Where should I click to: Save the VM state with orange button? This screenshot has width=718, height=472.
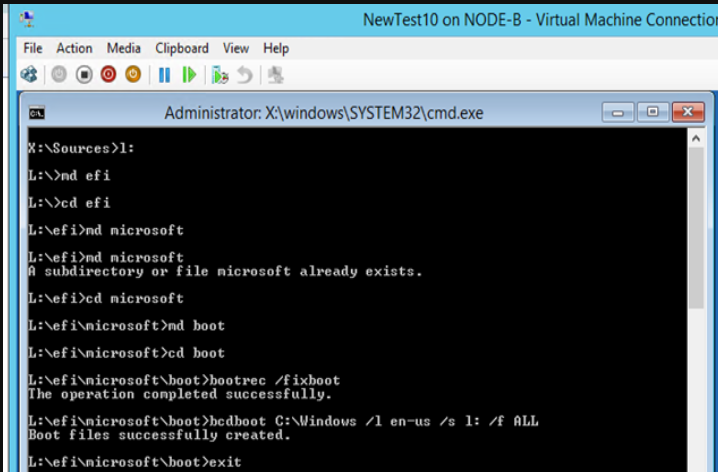click(x=133, y=74)
